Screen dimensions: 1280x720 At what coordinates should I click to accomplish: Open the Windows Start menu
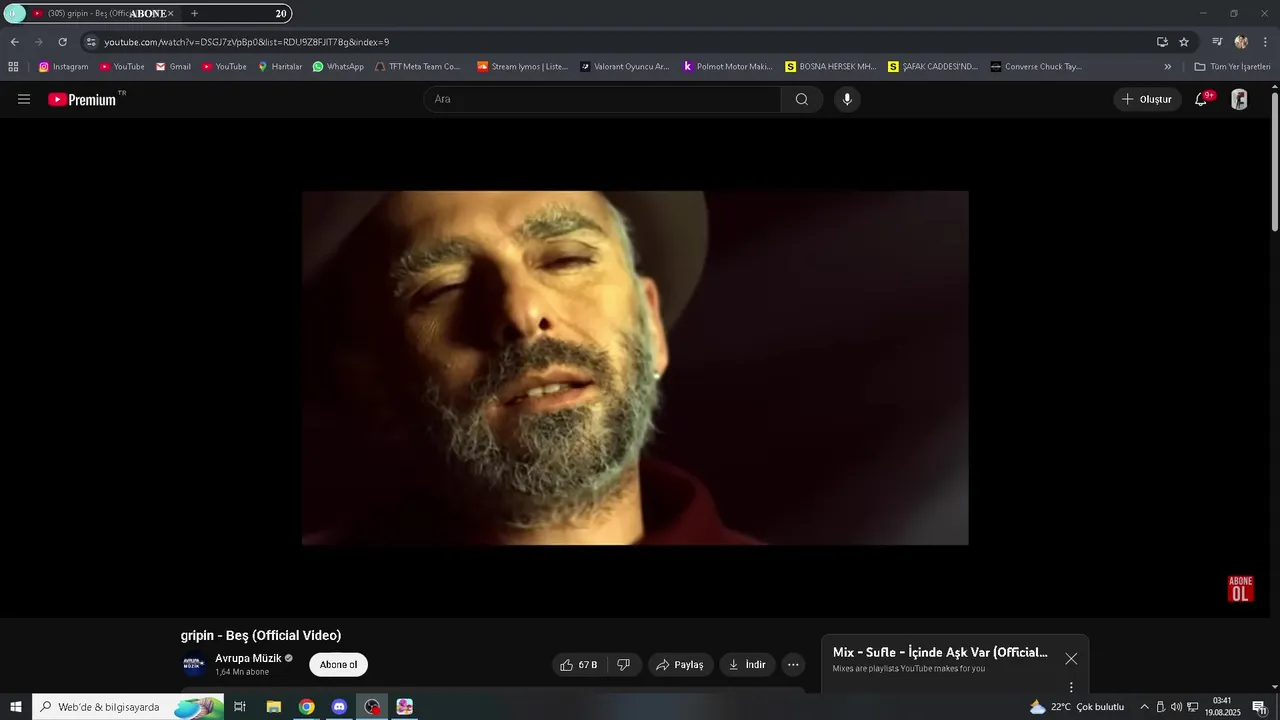click(x=16, y=707)
